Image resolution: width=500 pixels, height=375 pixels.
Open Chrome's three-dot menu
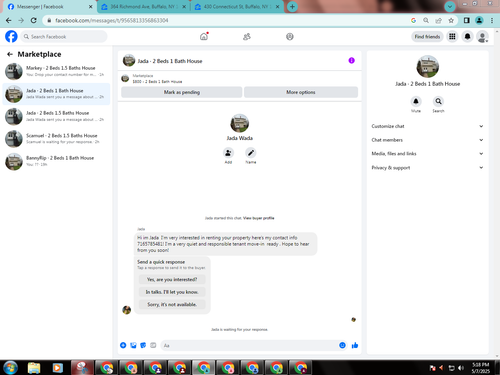click(492, 20)
